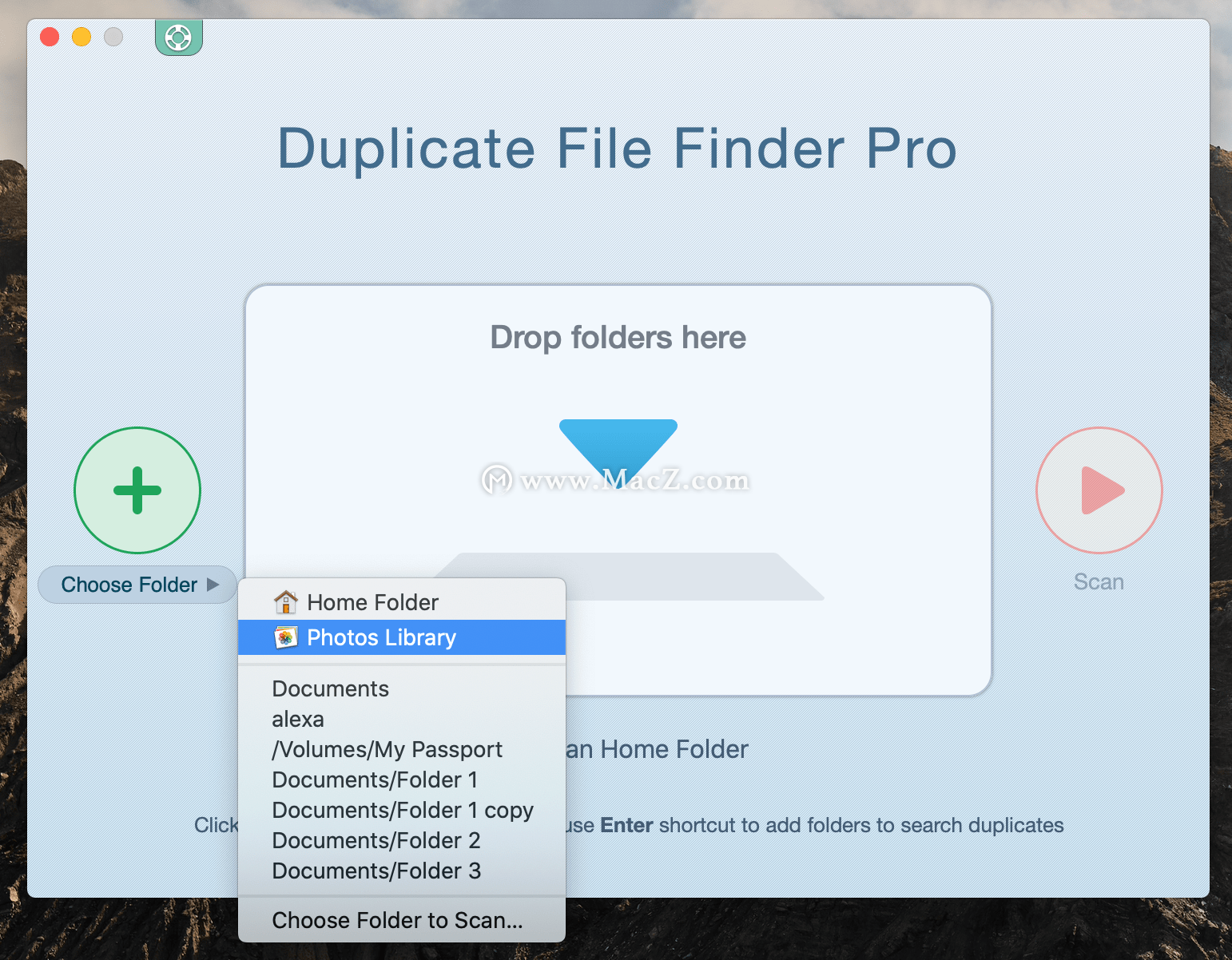This screenshot has width=1232, height=960.
Task: Select Documents/Folder 1 copy entry
Action: pos(402,810)
